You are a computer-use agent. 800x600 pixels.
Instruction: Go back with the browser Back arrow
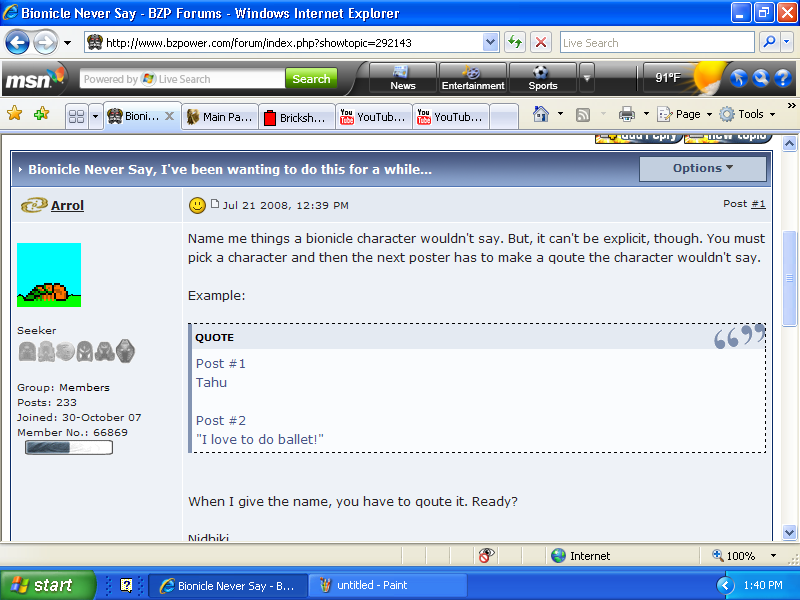pos(17,42)
